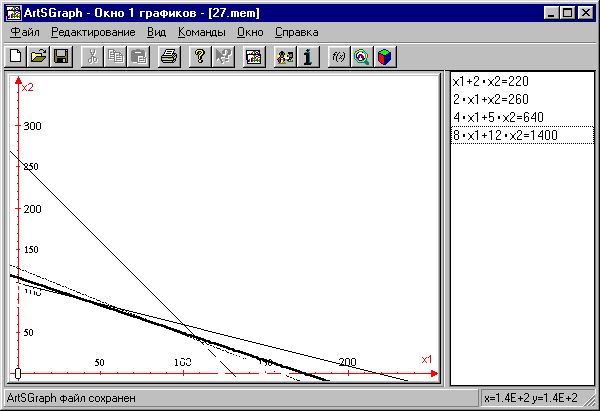Viewport: 600px width, 411px height.
Task: Open the Редактирование menu
Action: click(x=93, y=32)
